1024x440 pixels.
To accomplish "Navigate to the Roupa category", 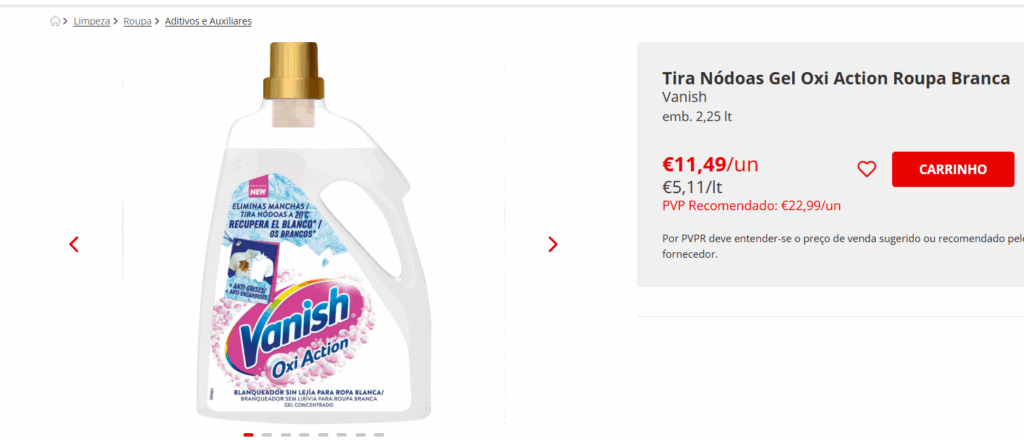I will [137, 21].
